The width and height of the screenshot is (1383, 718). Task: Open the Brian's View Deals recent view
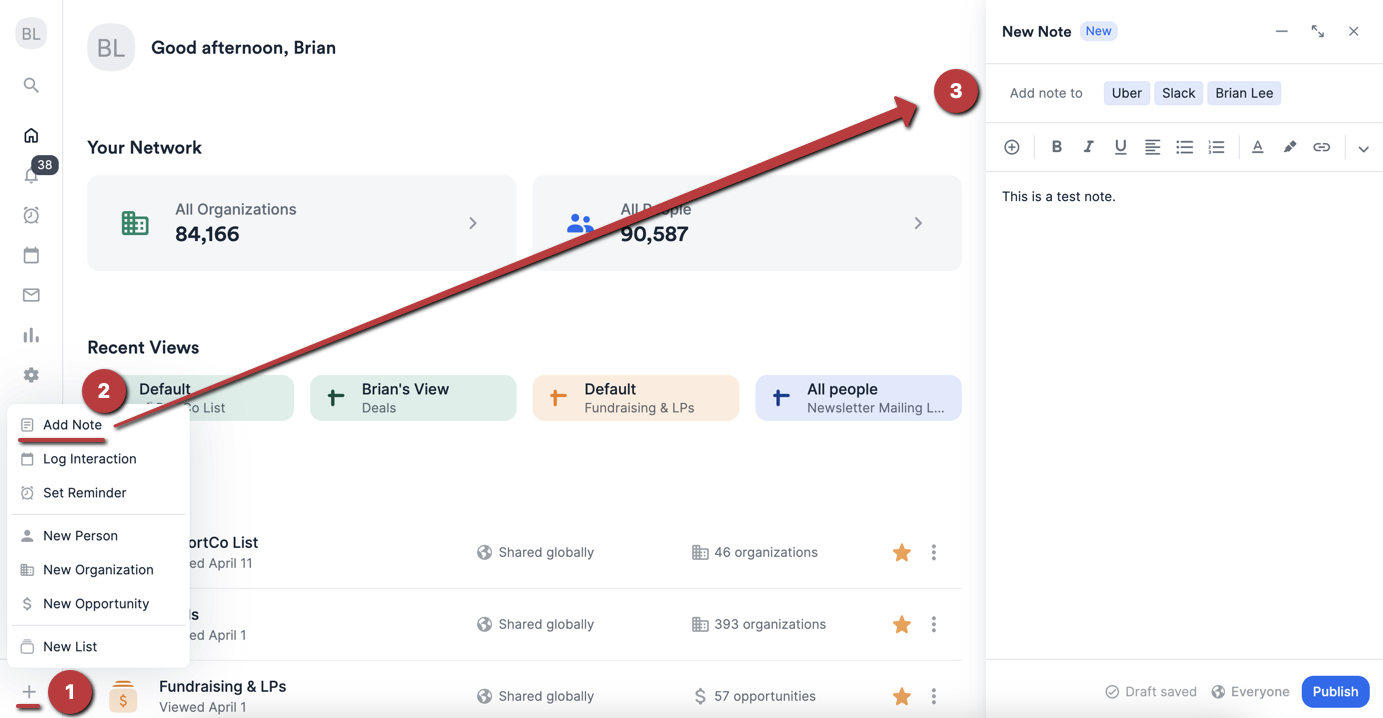412,397
